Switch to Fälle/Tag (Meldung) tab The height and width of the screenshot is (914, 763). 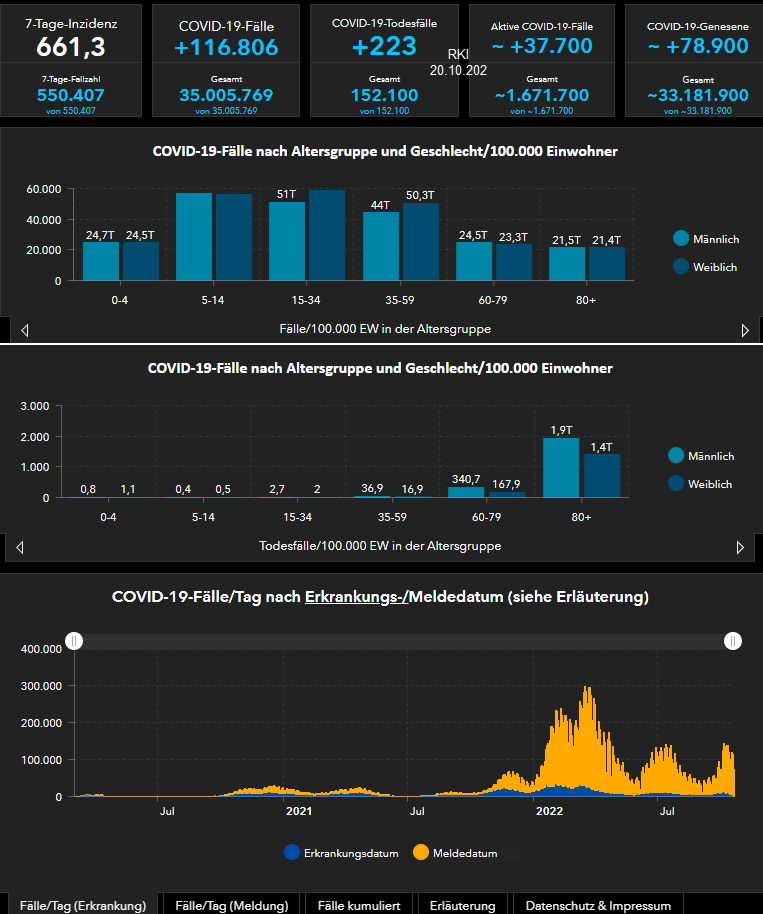[231, 905]
